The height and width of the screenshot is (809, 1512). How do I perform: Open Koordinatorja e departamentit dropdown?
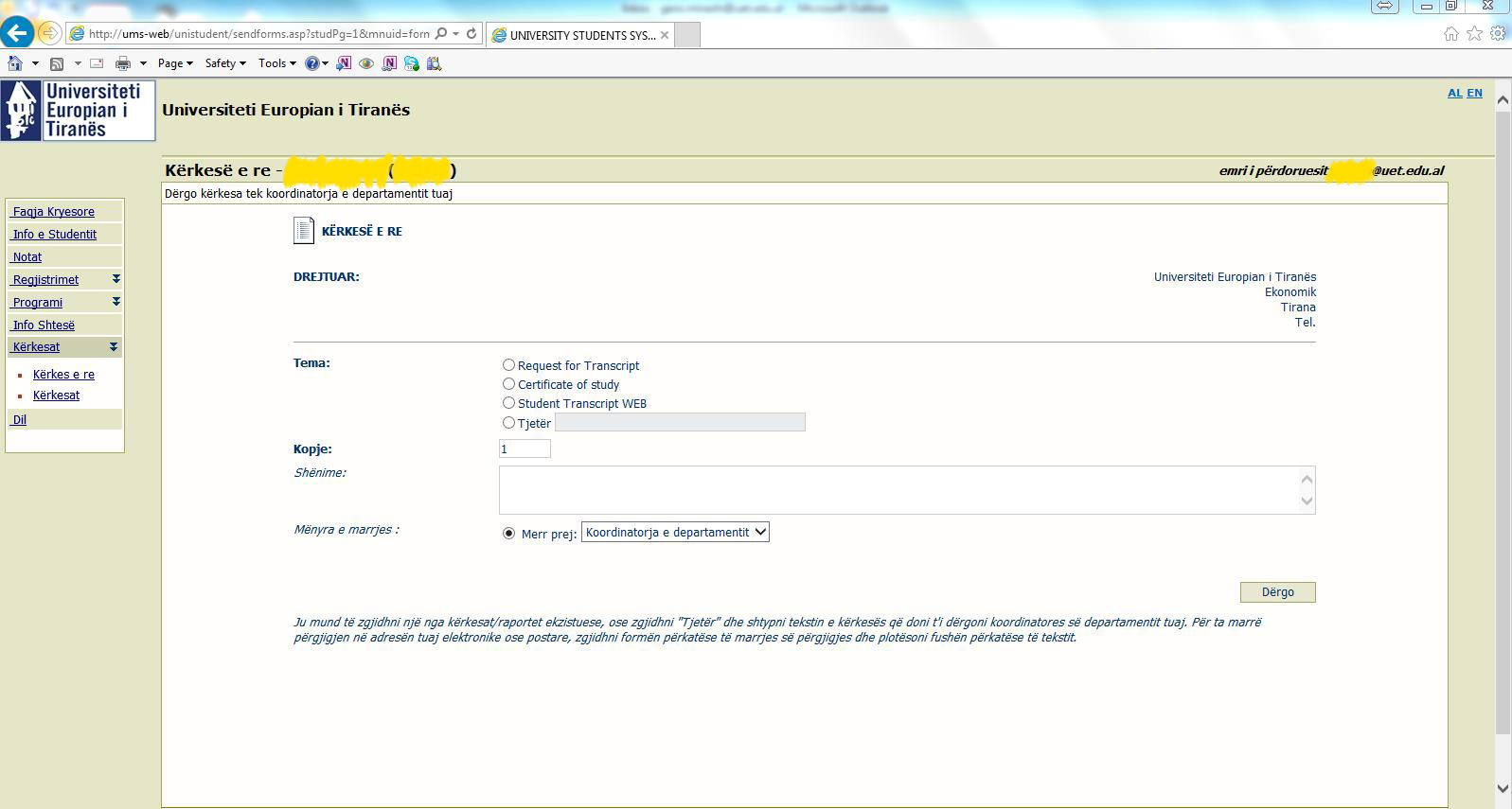tap(675, 533)
